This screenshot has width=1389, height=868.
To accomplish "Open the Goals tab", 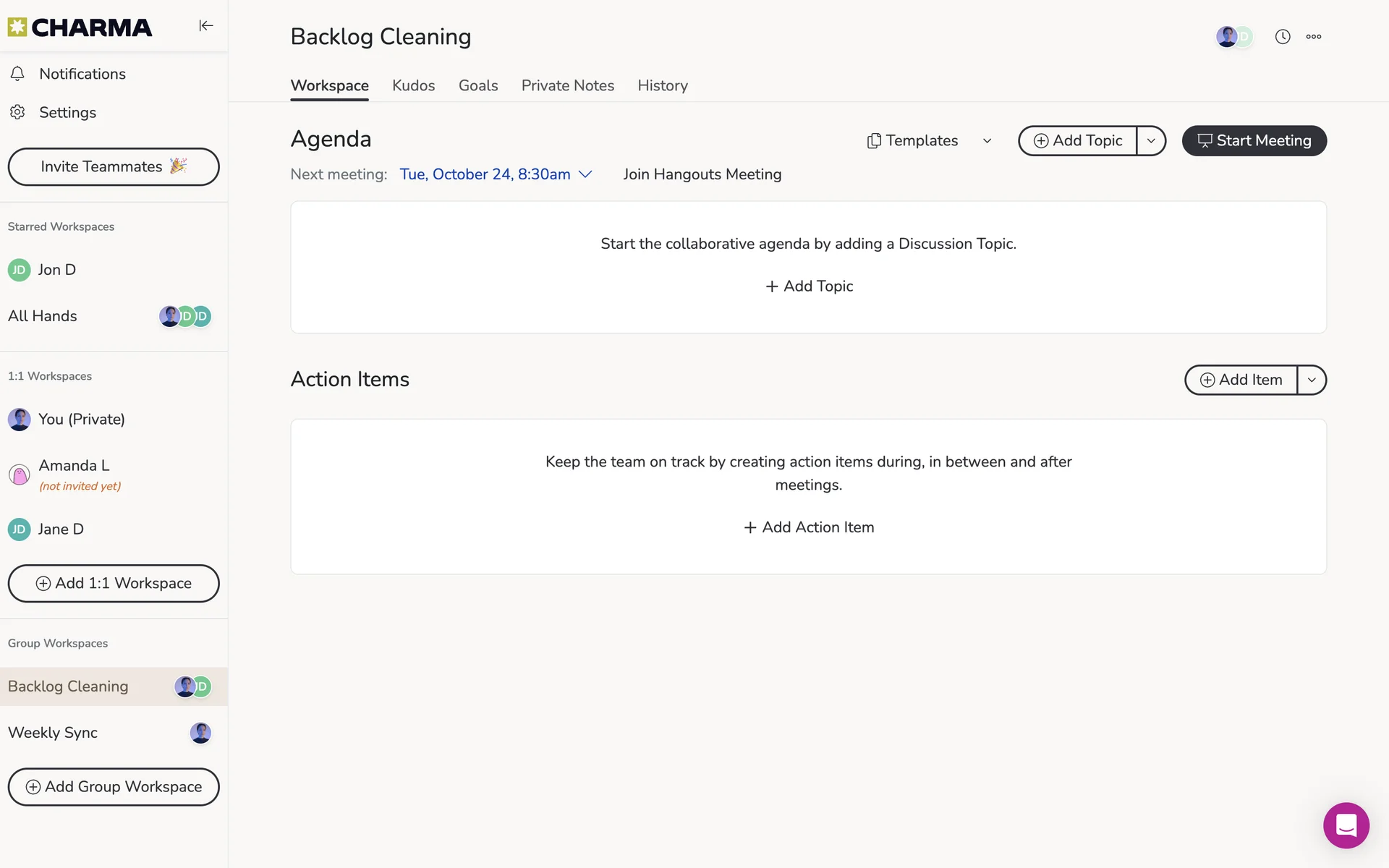I will click(x=478, y=85).
